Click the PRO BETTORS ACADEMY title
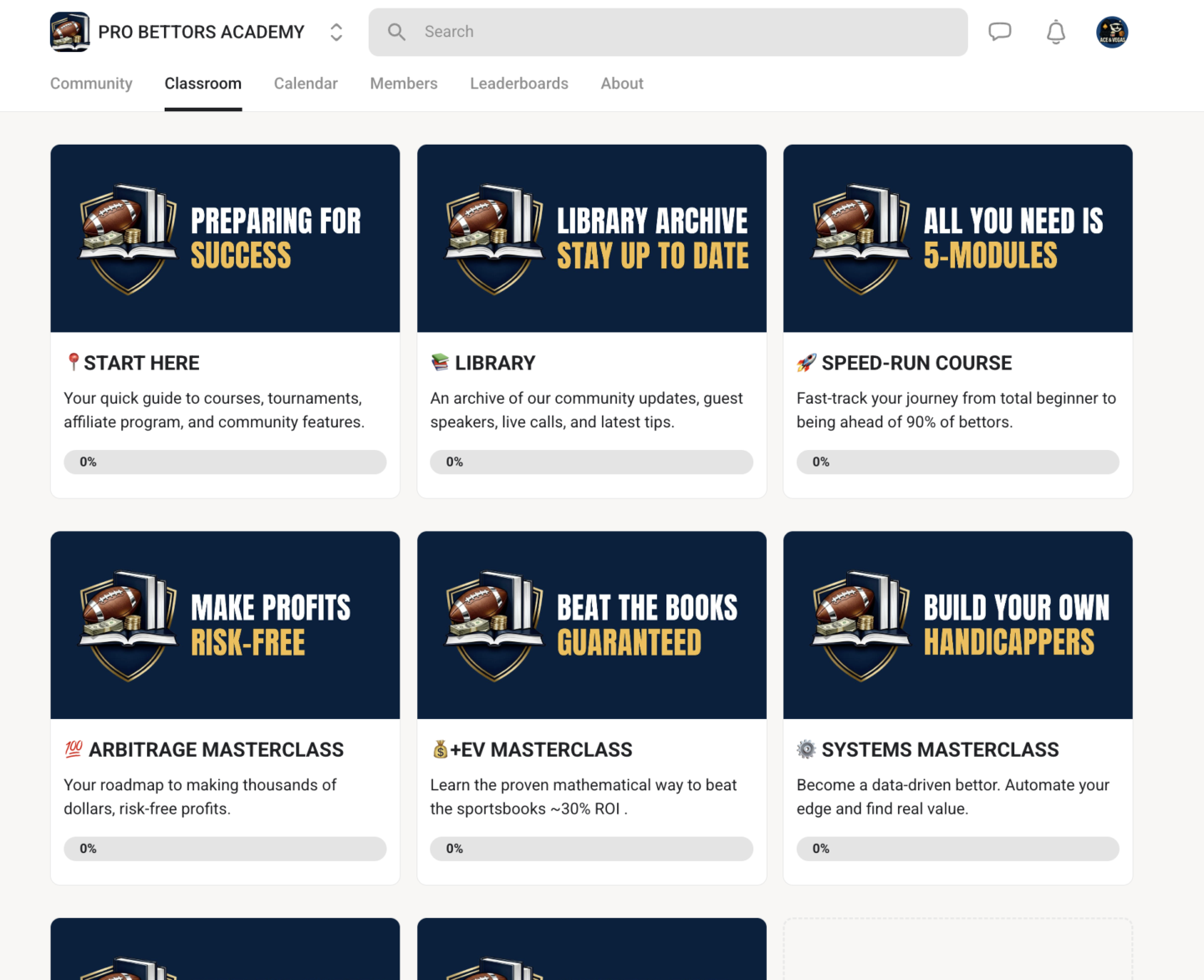Image resolution: width=1204 pixels, height=980 pixels. [x=202, y=32]
